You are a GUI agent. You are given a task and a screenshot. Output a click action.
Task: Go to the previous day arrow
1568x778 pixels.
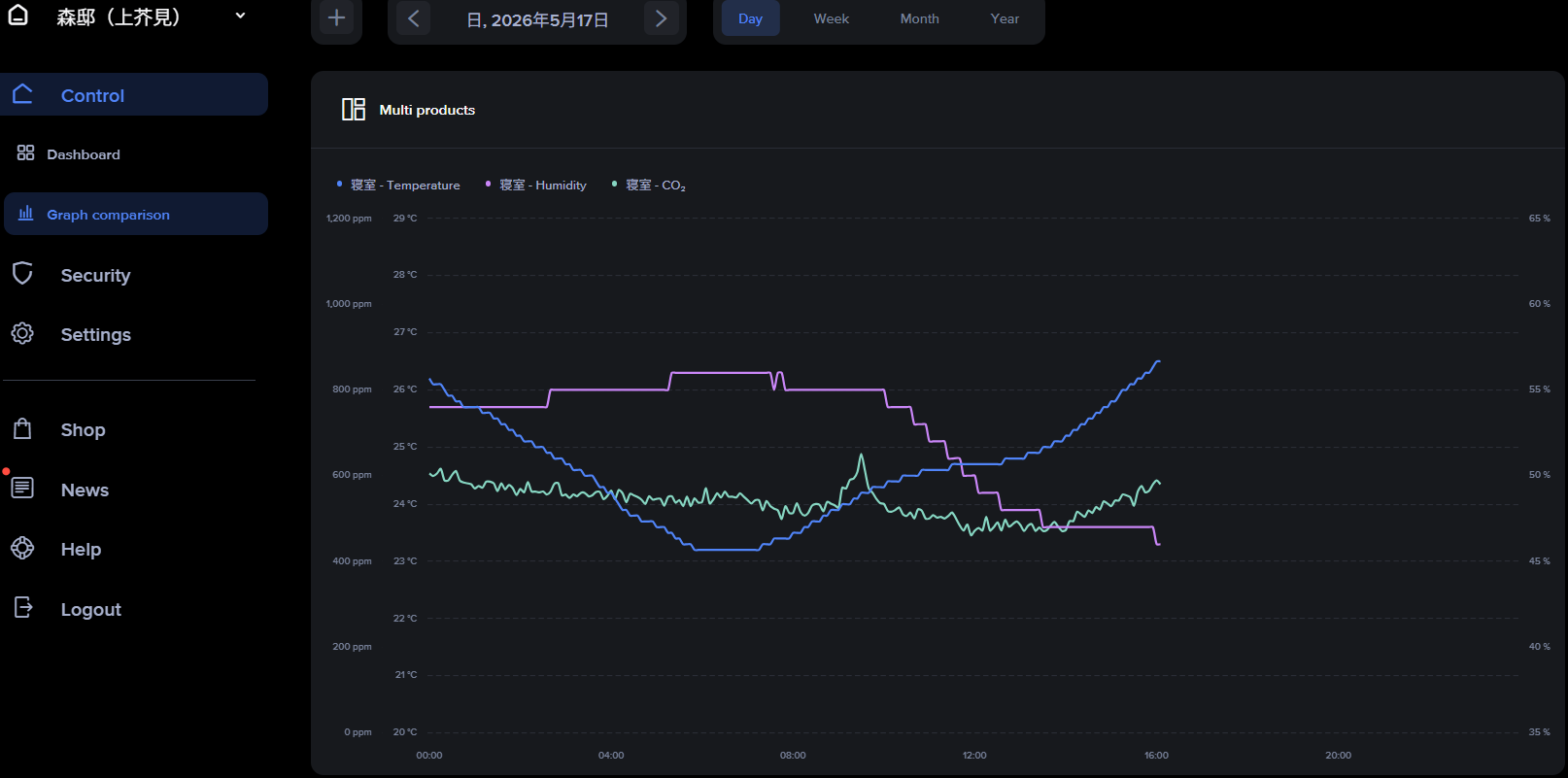[x=413, y=17]
